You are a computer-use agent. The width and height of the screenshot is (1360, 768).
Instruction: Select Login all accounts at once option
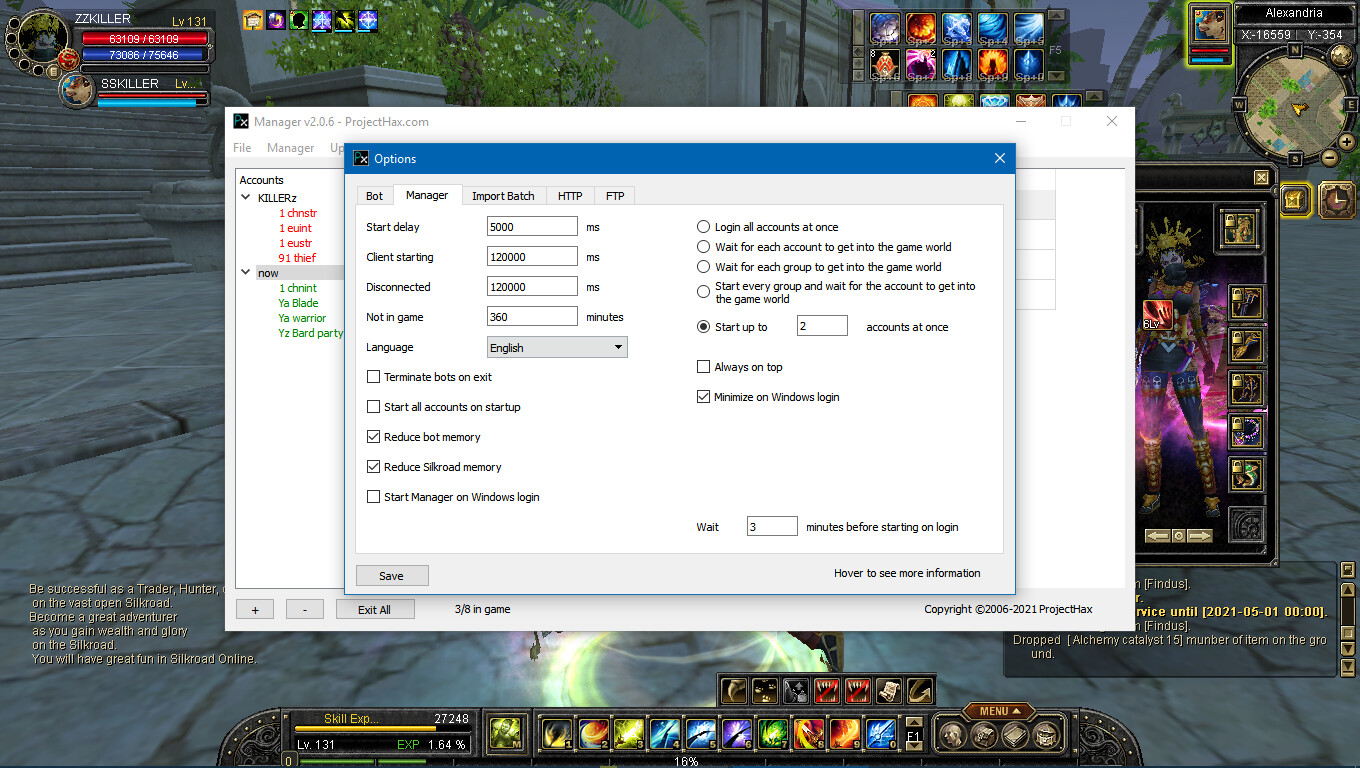click(704, 227)
